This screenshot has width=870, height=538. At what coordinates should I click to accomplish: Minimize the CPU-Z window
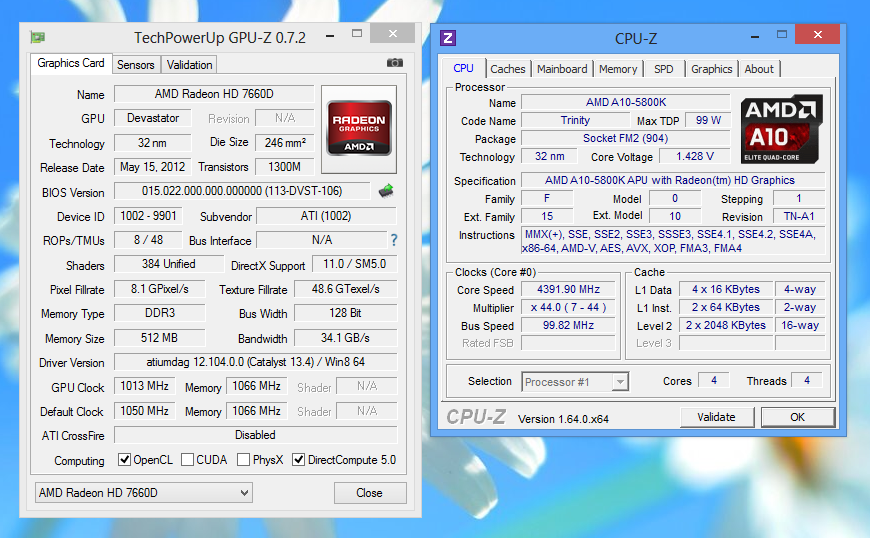point(755,37)
